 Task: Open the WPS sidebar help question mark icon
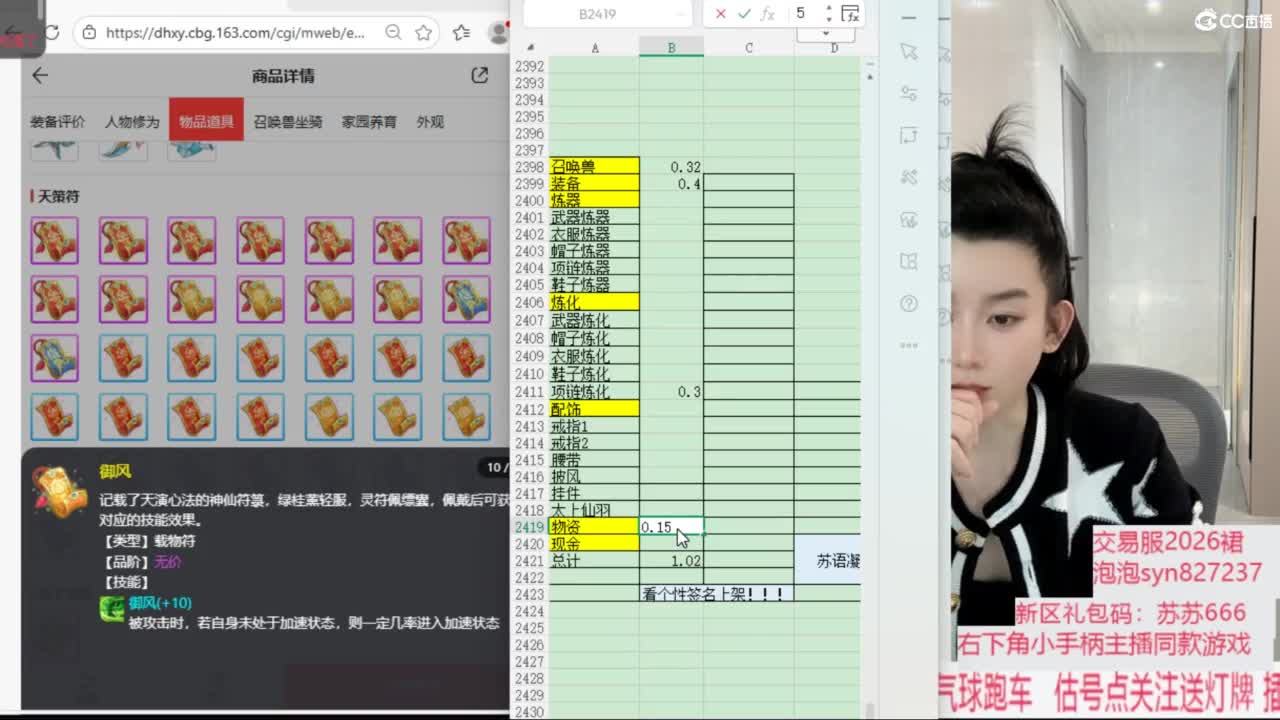coord(908,303)
